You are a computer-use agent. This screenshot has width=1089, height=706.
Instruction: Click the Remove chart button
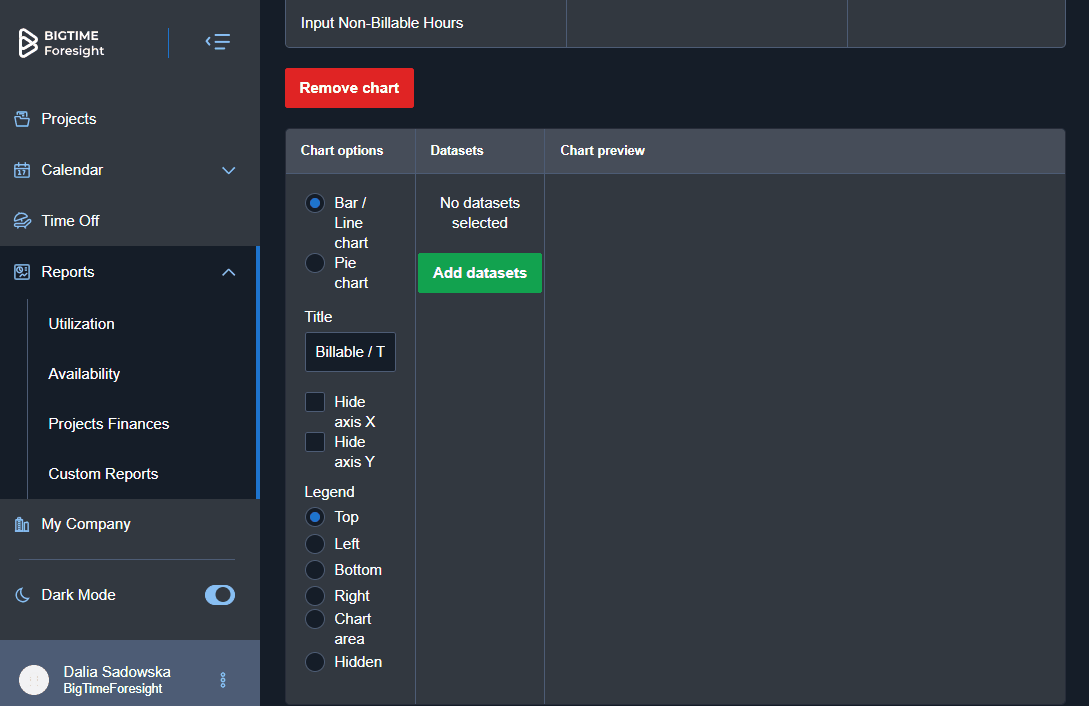[x=349, y=88]
